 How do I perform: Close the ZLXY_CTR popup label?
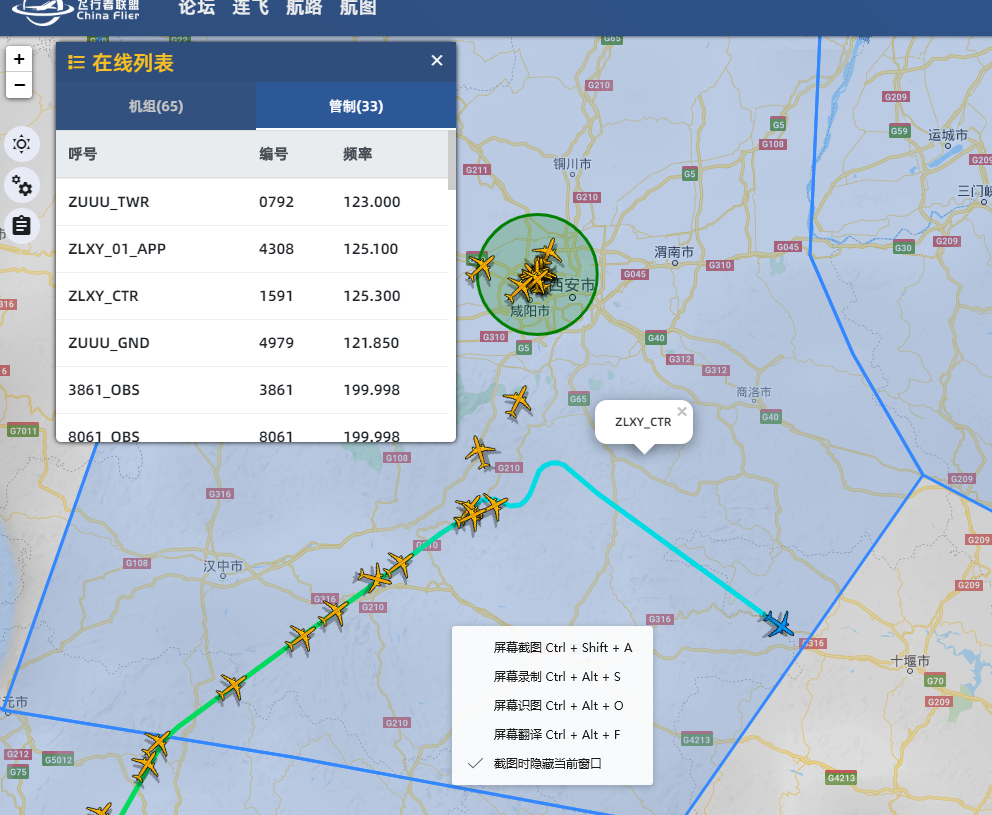[x=682, y=410]
